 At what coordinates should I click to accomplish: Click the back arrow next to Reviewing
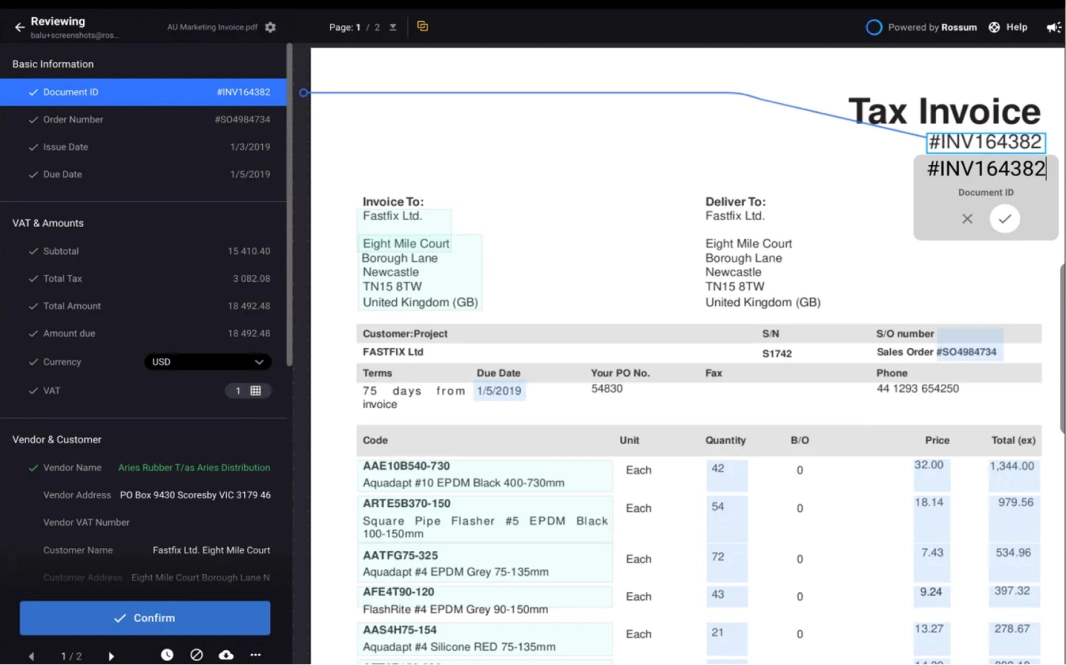point(19,27)
